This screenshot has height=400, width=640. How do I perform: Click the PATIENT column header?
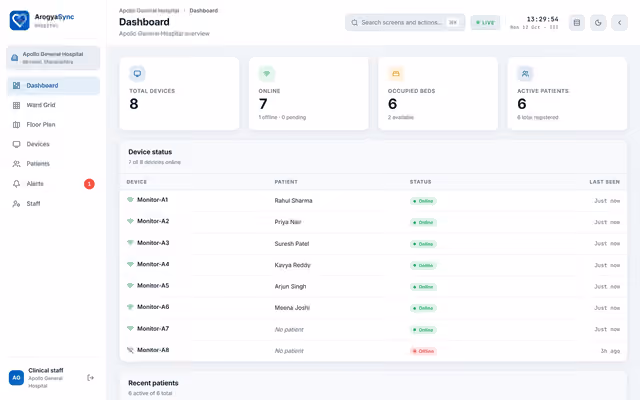[x=286, y=182]
